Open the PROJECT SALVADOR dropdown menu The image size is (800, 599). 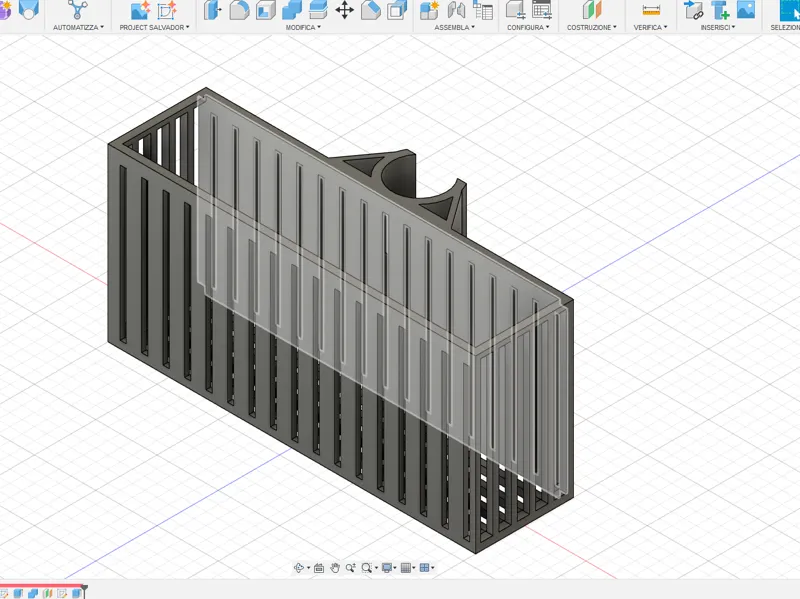coord(154,27)
